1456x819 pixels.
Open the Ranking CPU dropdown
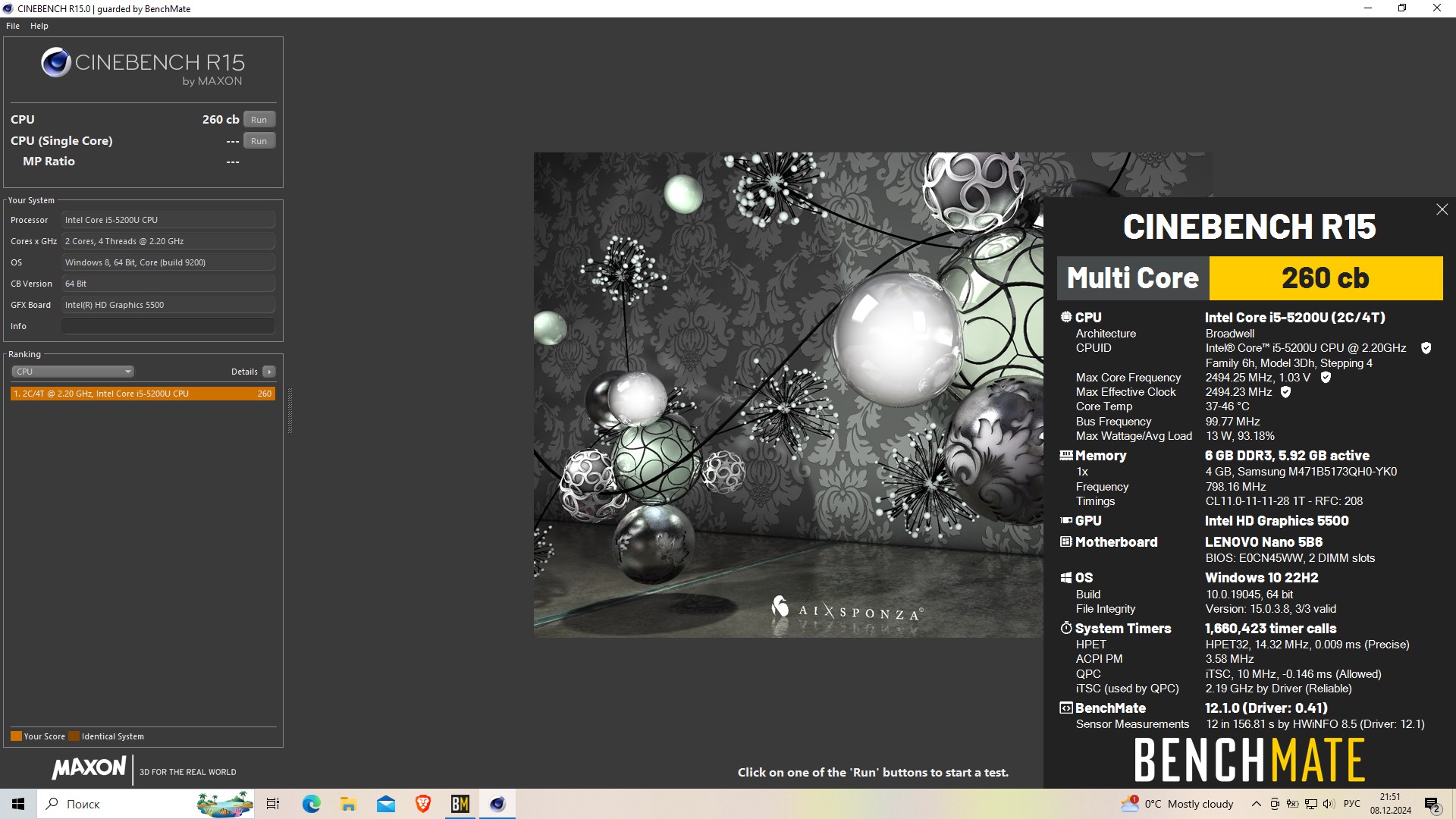tap(73, 372)
